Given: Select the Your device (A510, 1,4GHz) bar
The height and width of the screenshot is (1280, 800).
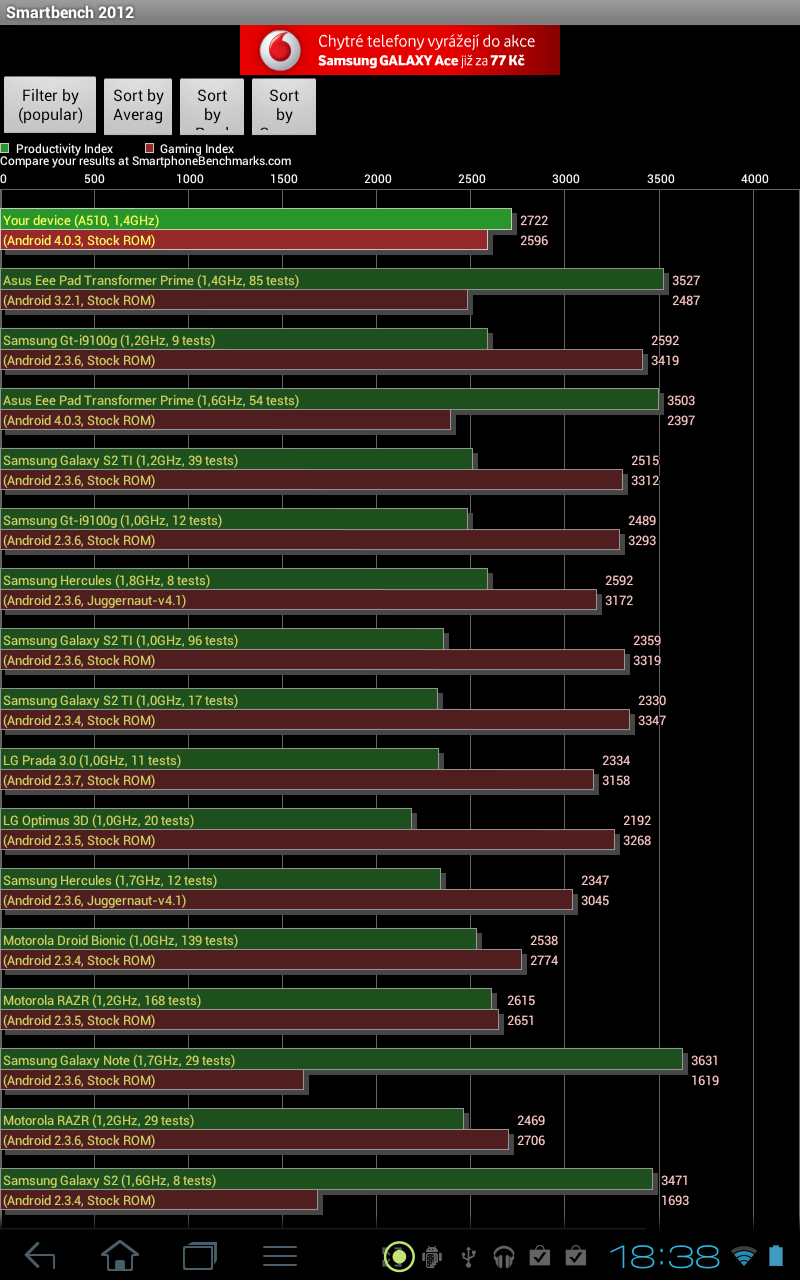Looking at the screenshot, I should pyautogui.click(x=256, y=220).
